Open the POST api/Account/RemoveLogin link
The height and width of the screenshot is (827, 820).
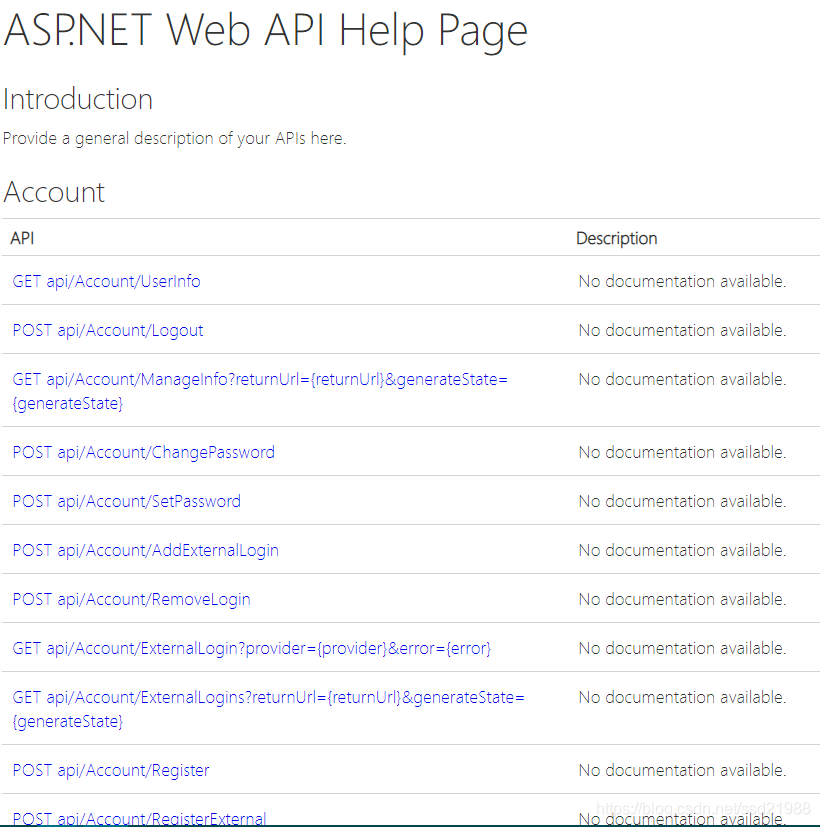click(131, 599)
